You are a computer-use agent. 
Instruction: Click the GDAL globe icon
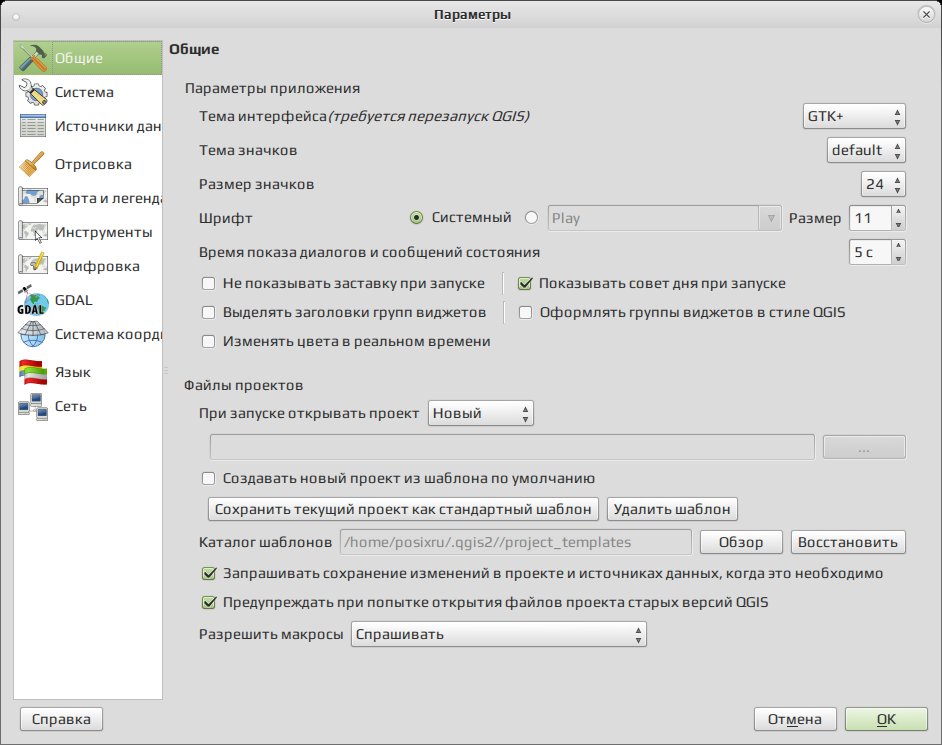click(33, 300)
